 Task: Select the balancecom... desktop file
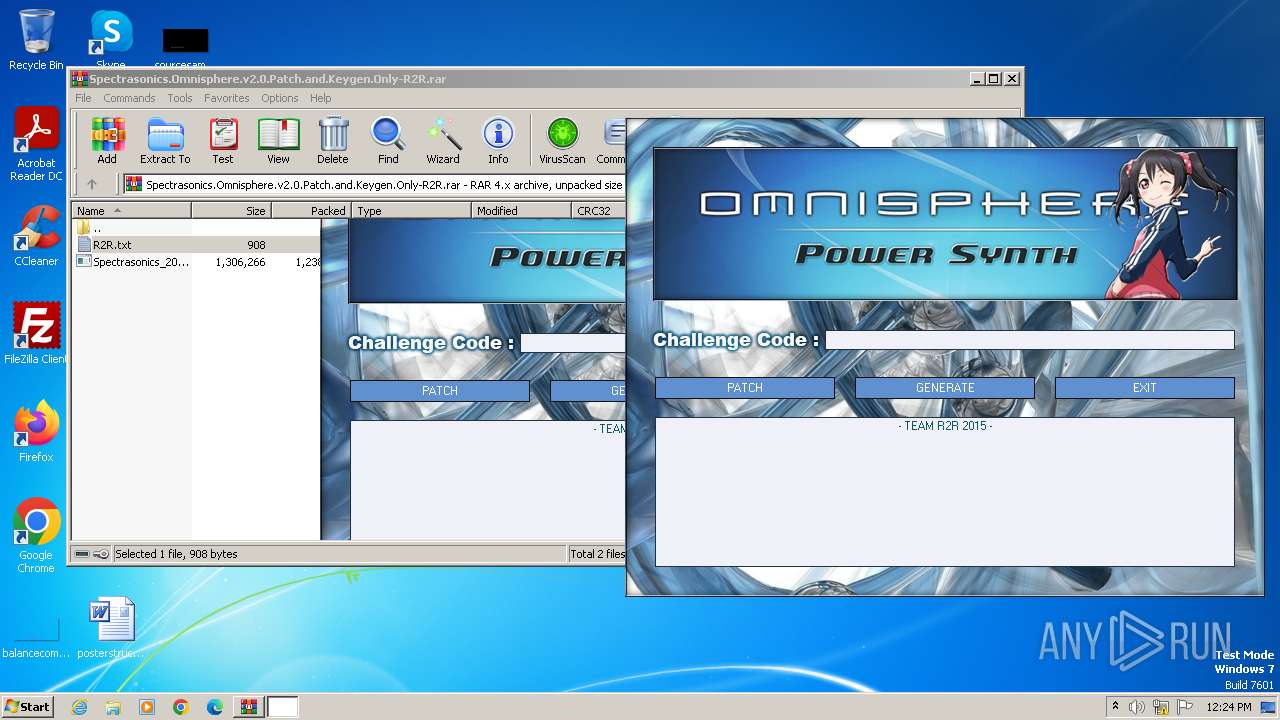pyautogui.click(x=36, y=638)
